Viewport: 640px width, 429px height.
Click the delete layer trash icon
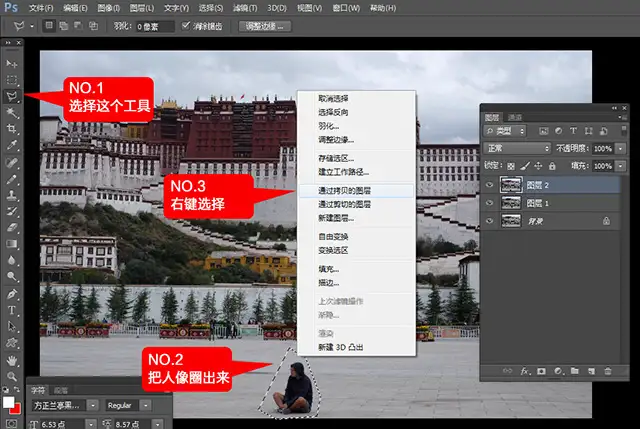coord(608,371)
